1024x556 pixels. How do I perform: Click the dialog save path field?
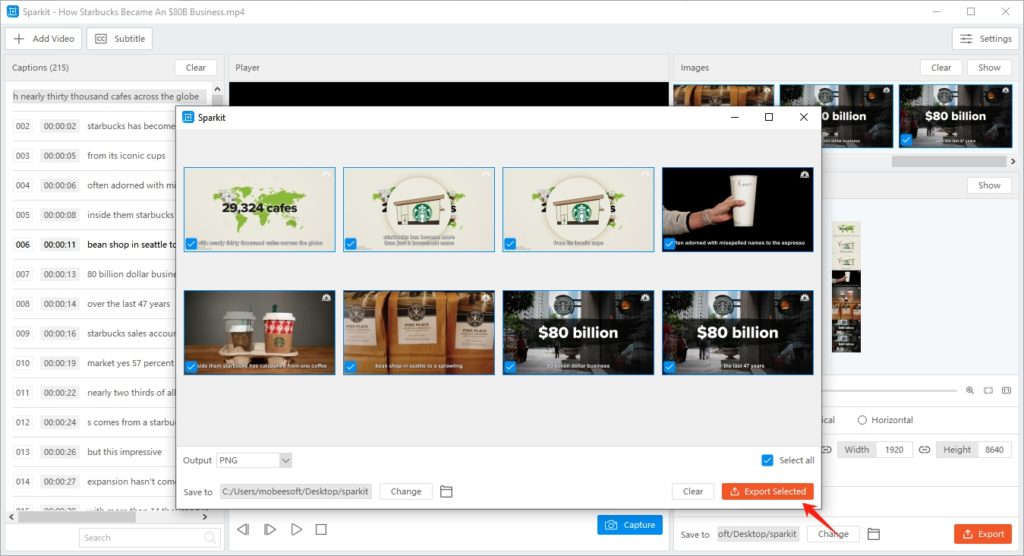(296, 491)
